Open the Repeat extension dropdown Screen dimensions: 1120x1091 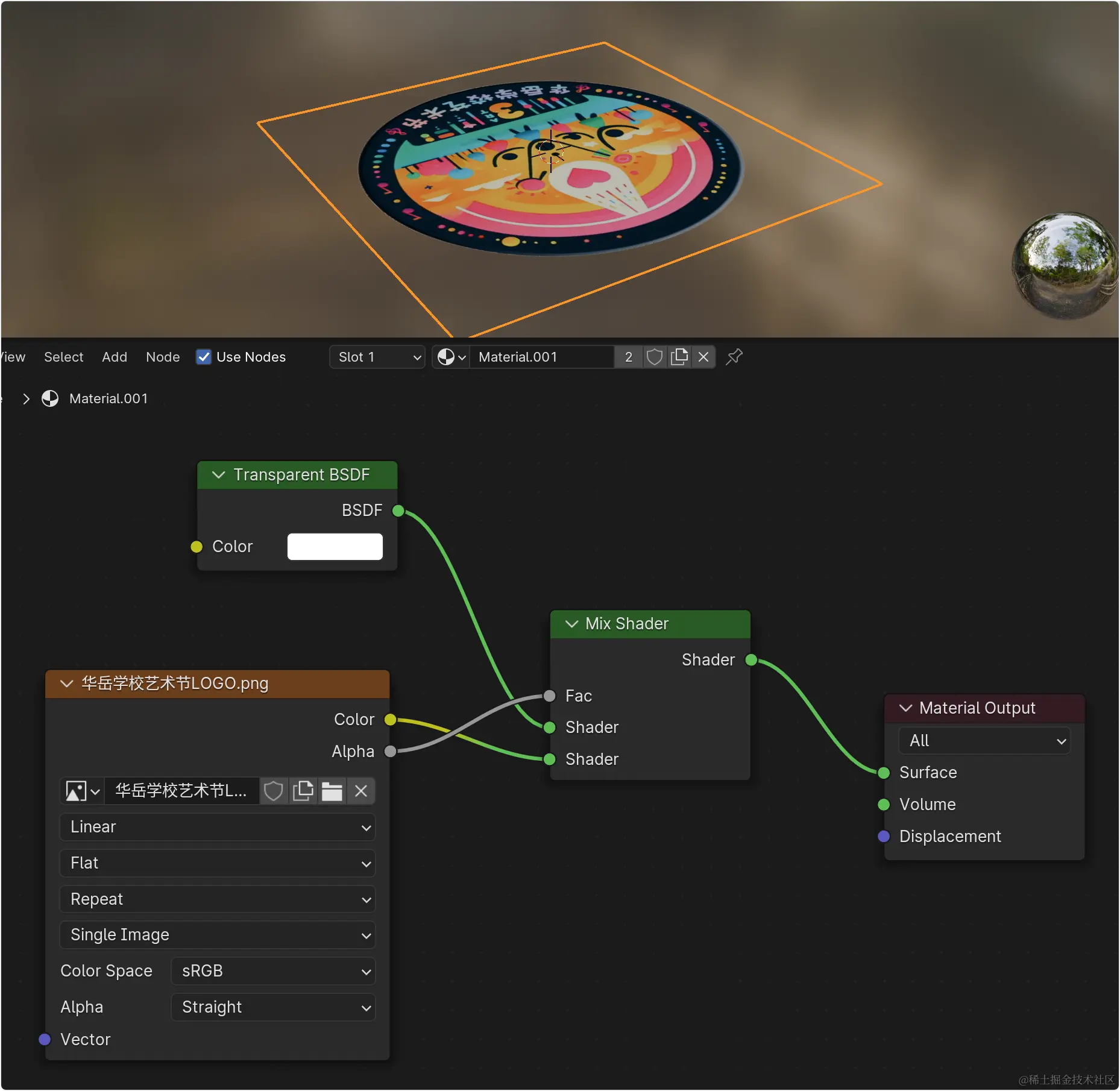218,899
